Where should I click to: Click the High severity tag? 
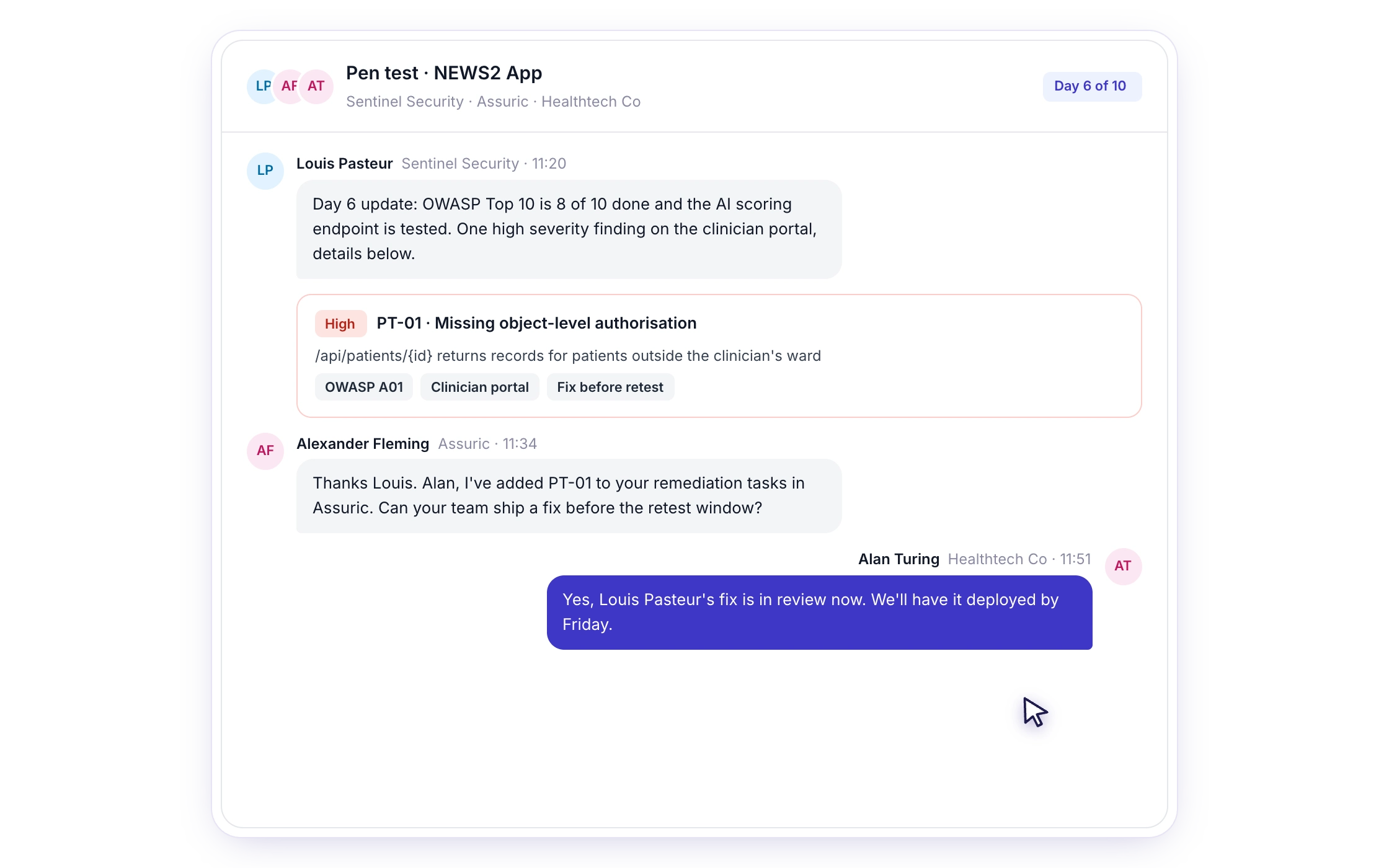340,324
